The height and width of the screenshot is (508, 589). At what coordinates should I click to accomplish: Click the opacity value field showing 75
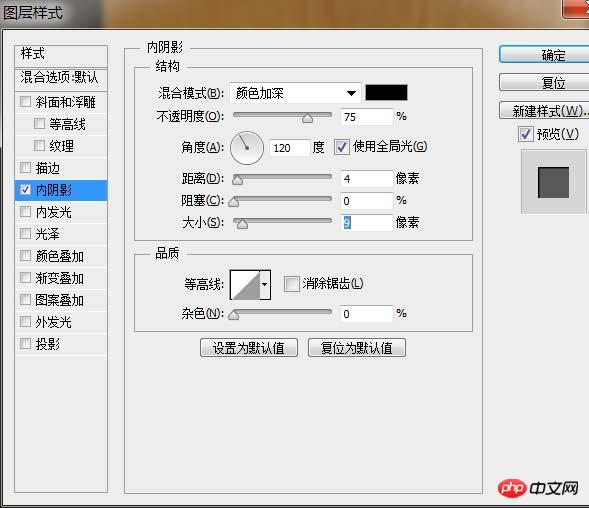coord(367,117)
